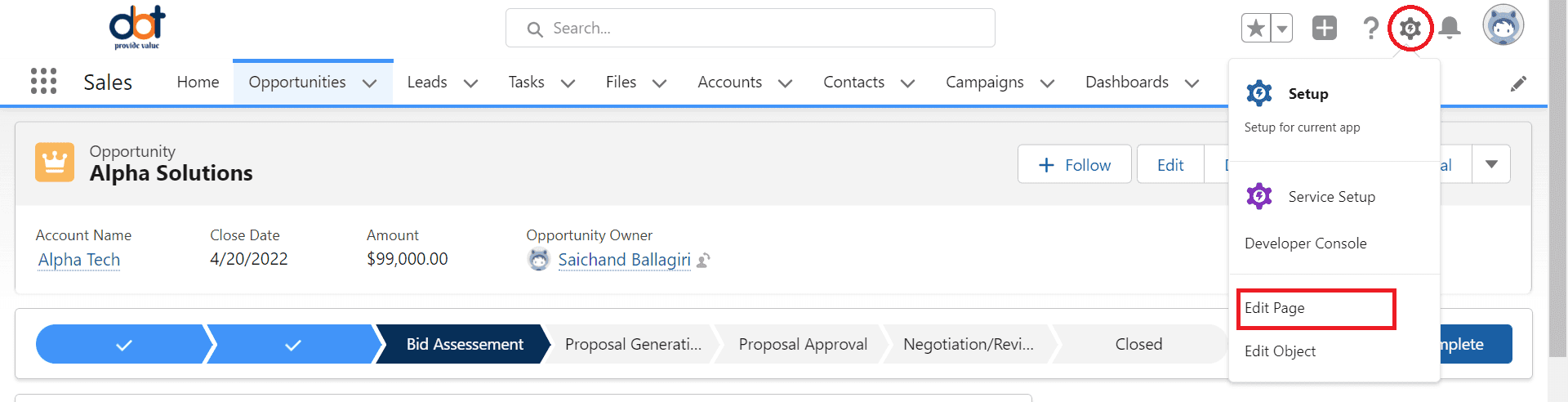Switch to the Accounts tab

point(729,83)
